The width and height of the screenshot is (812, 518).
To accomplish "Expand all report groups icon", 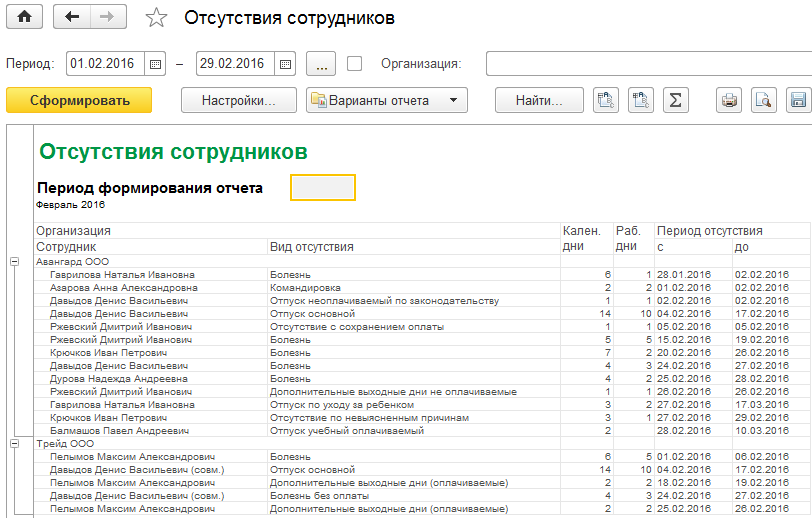I will (605, 100).
